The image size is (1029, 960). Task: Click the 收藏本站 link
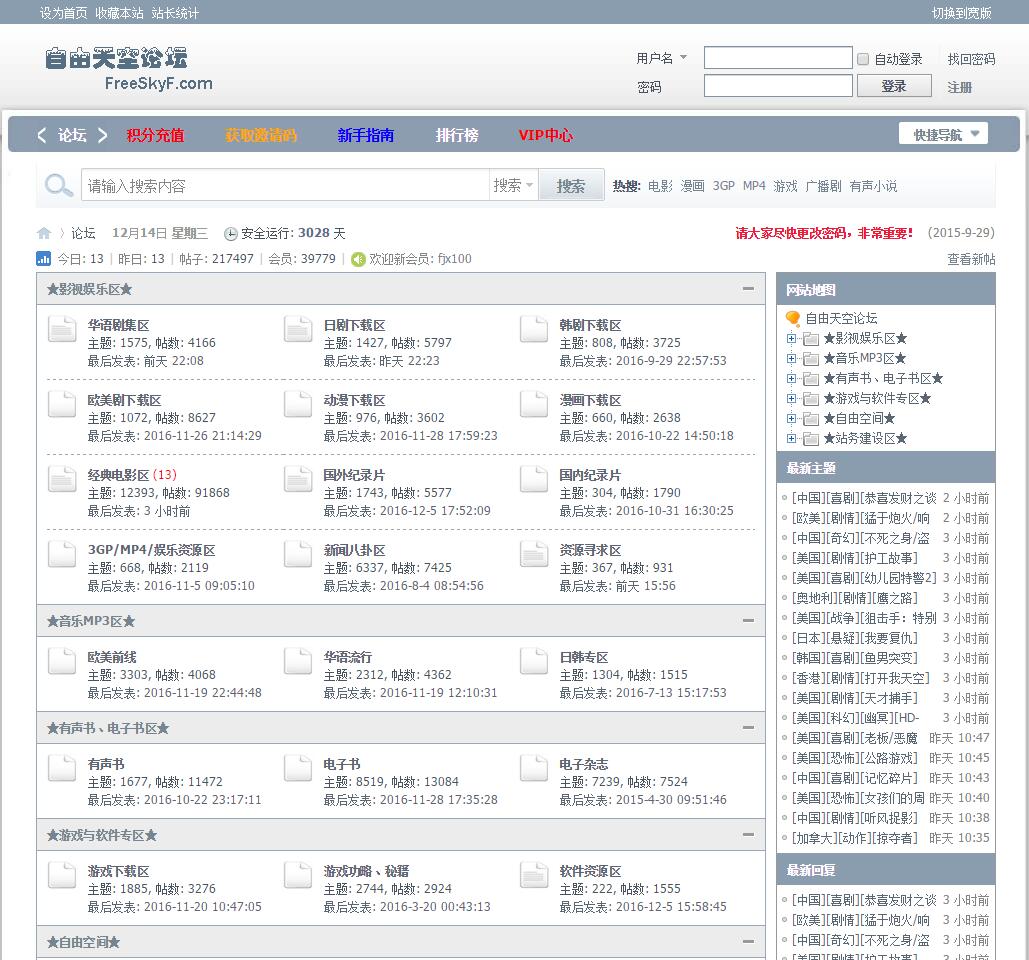pos(119,12)
